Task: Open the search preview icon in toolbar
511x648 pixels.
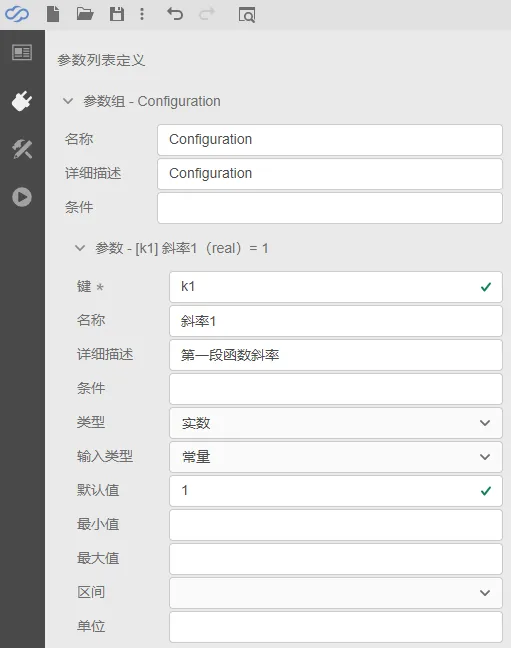Action: click(x=247, y=14)
